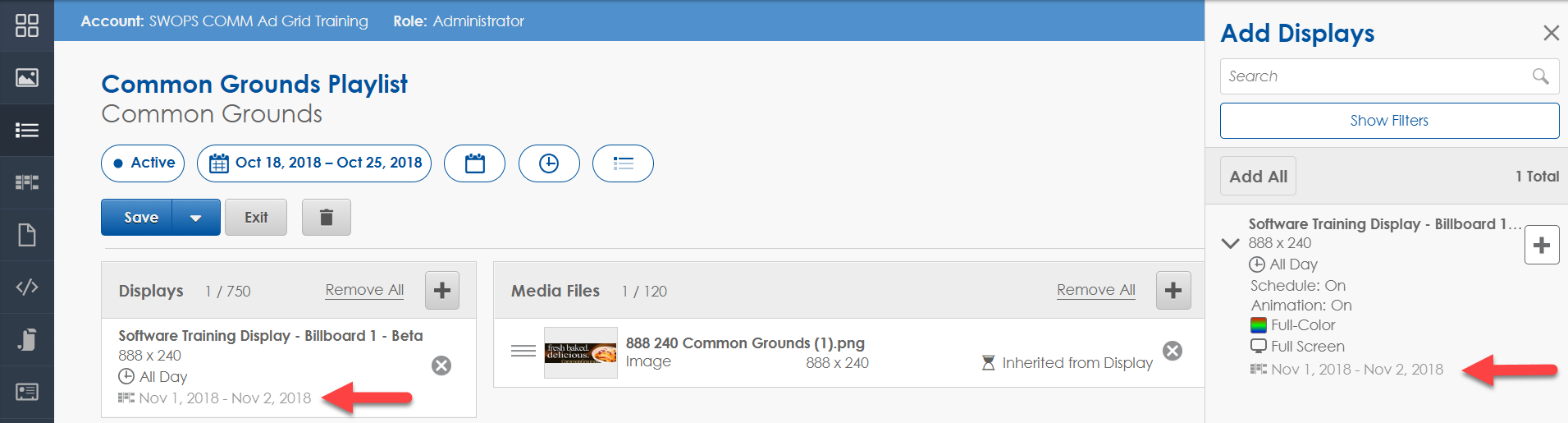Click the trash delete playlist button

[x=327, y=218]
